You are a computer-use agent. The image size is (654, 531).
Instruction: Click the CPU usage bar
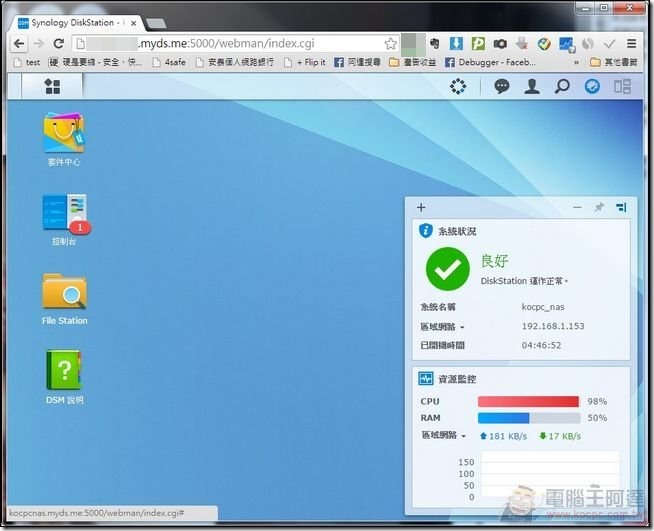click(x=528, y=401)
